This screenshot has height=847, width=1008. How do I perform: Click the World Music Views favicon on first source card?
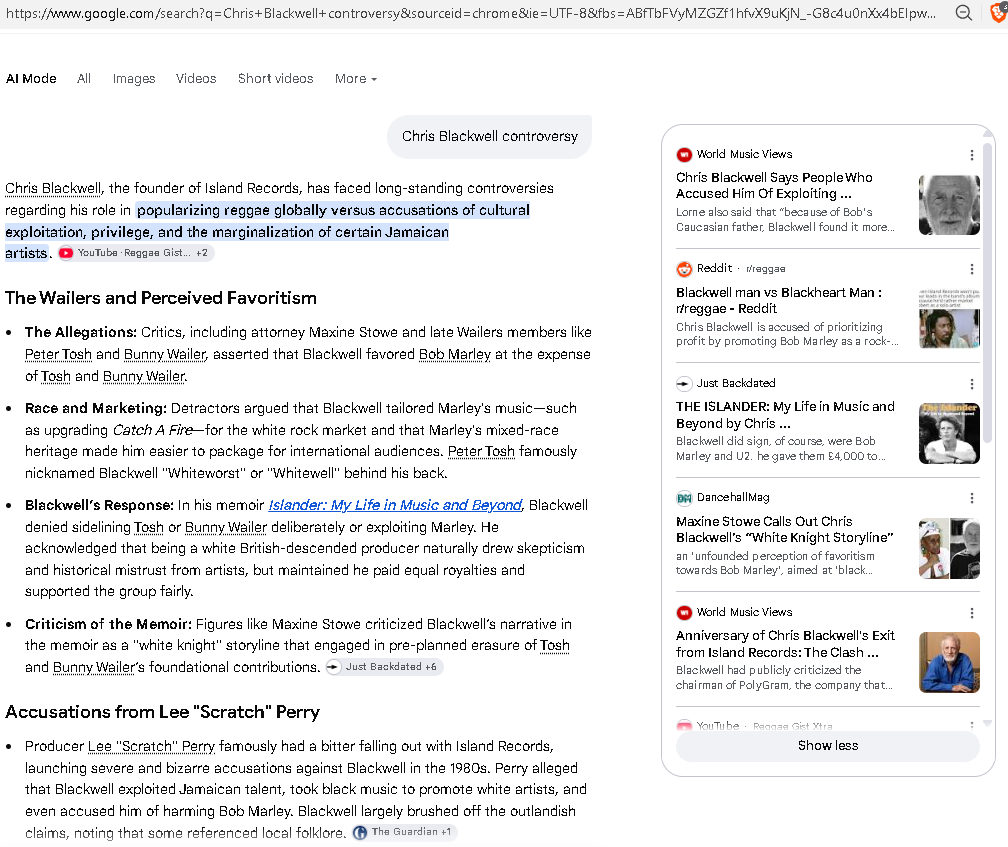(684, 154)
